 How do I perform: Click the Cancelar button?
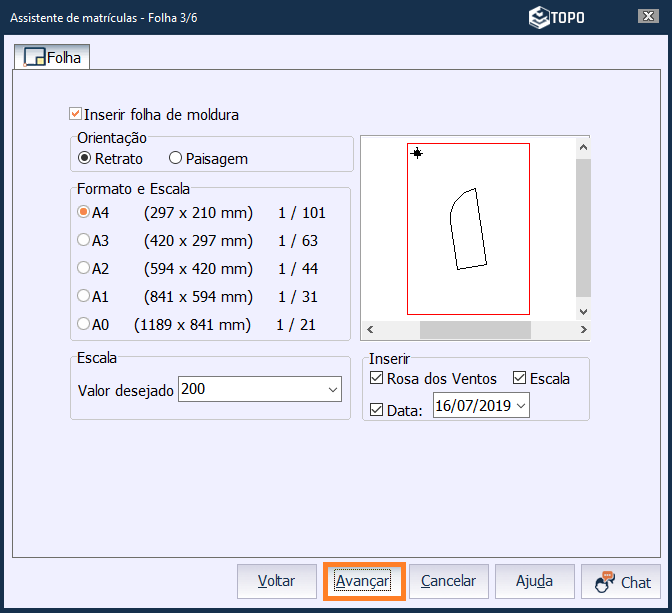[x=448, y=581]
